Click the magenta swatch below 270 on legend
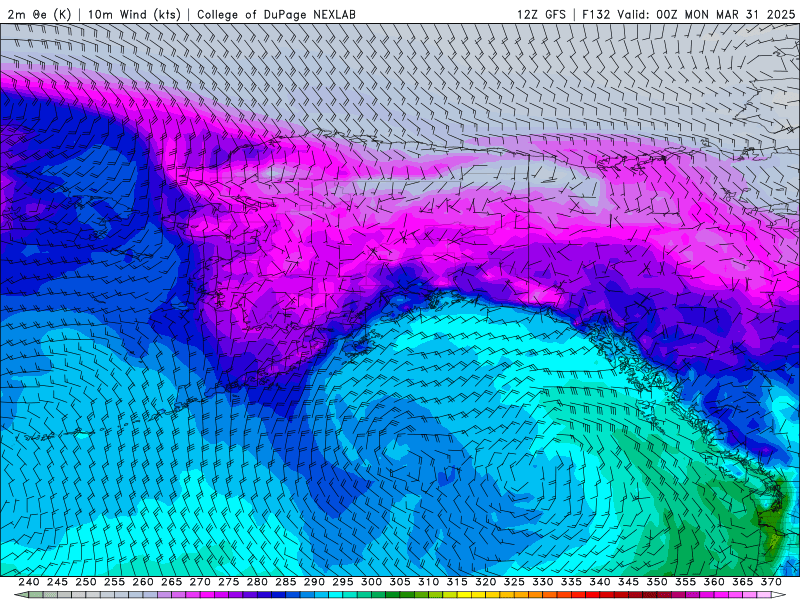This screenshot has height=600, width=800. (x=207, y=594)
